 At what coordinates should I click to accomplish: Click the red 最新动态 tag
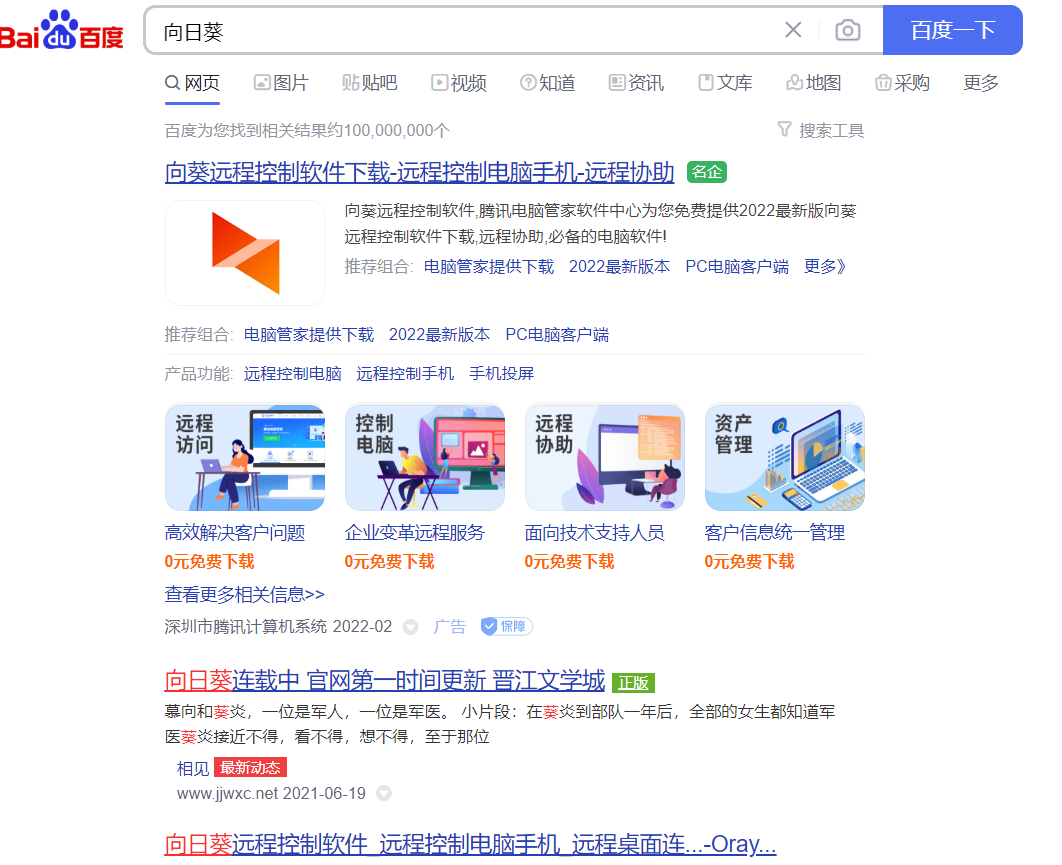point(251,767)
